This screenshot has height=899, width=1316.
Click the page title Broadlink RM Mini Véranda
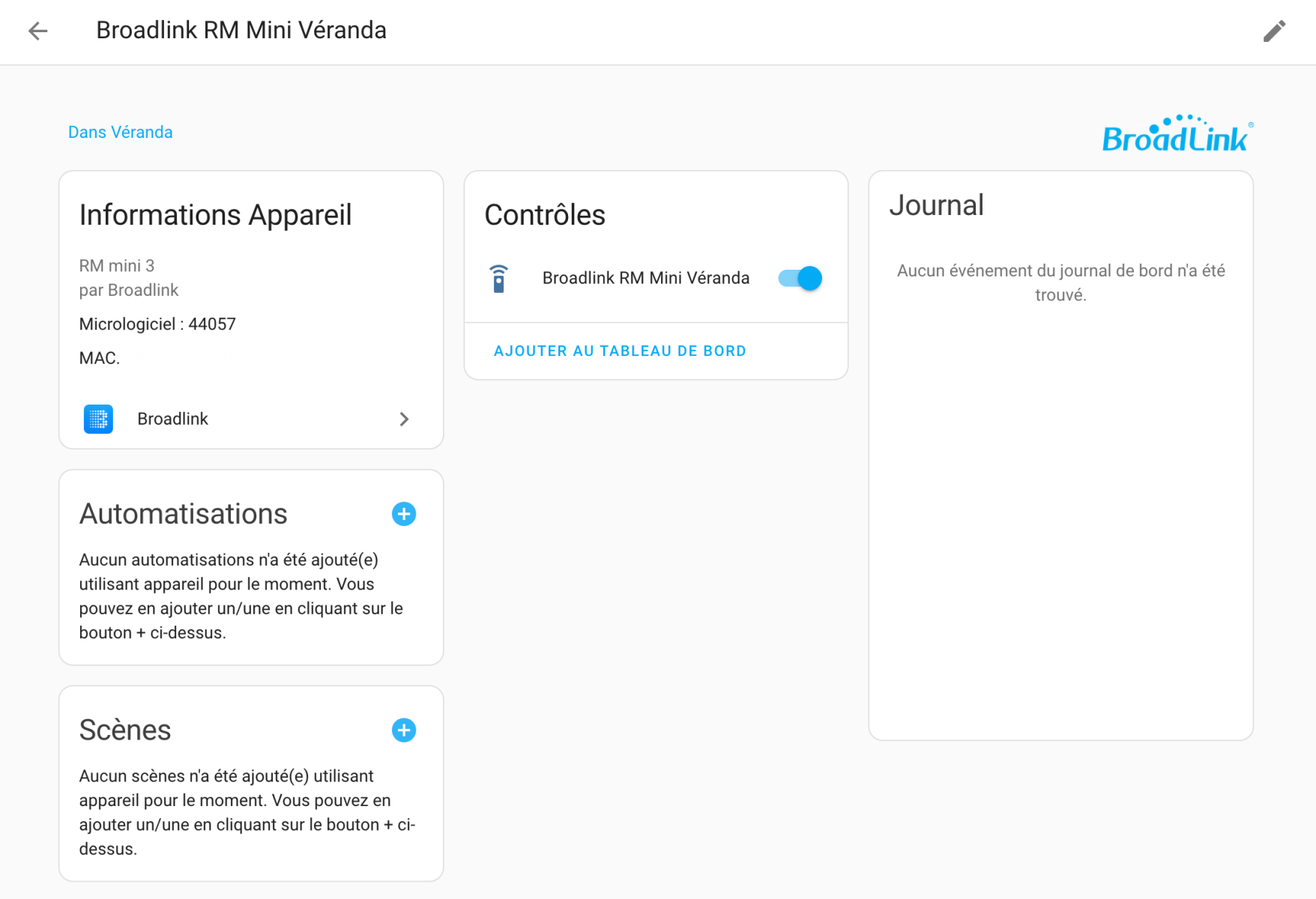click(x=241, y=31)
